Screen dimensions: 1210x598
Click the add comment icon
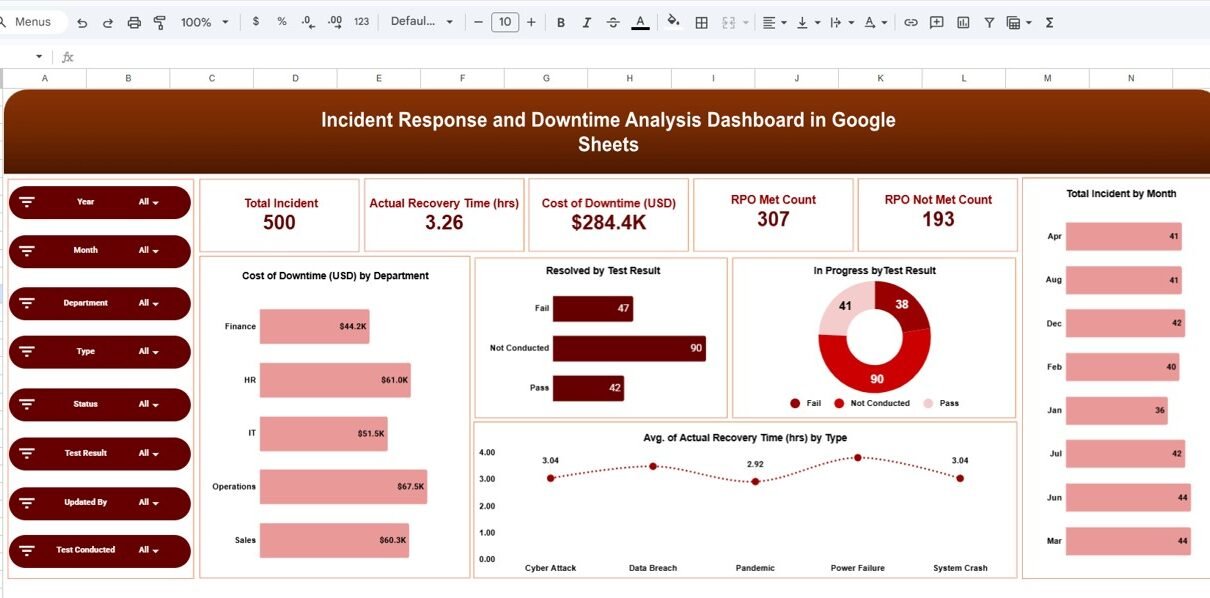point(937,22)
